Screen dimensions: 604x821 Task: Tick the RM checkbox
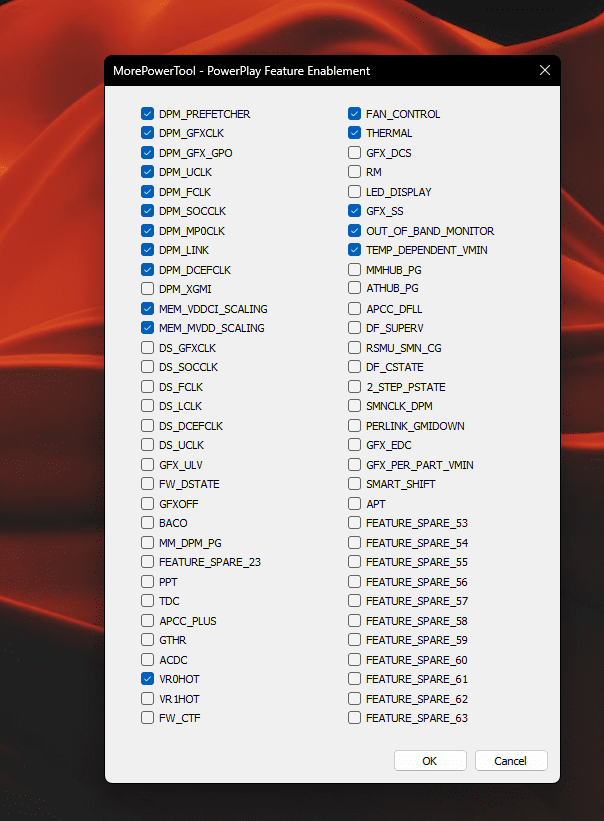(354, 172)
